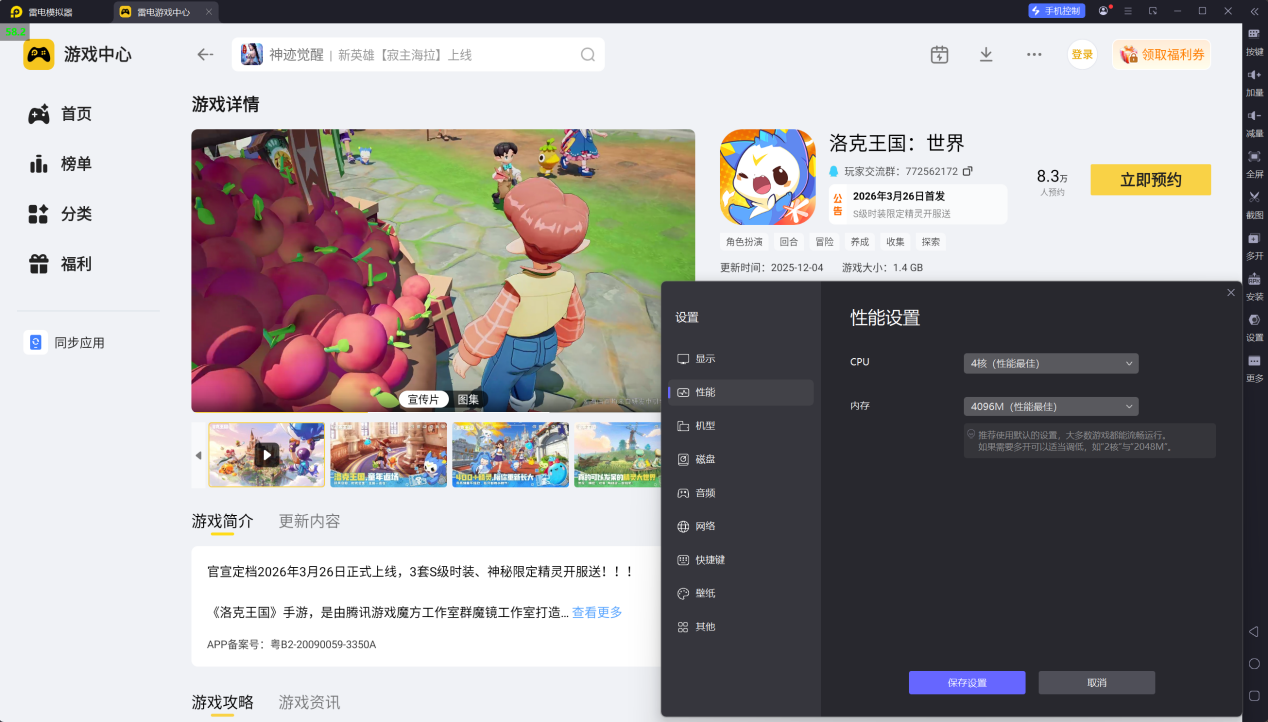The image size is (1268, 722).
Task: Select 快捷键 in settings menu
Action: point(741,559)
